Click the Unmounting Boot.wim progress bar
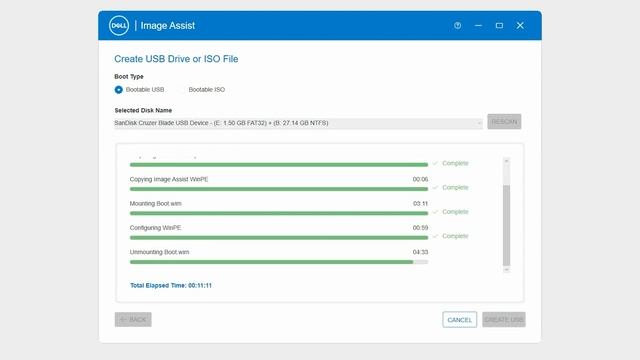The height and width of the screenshot is (360, 640). [279, 262]
